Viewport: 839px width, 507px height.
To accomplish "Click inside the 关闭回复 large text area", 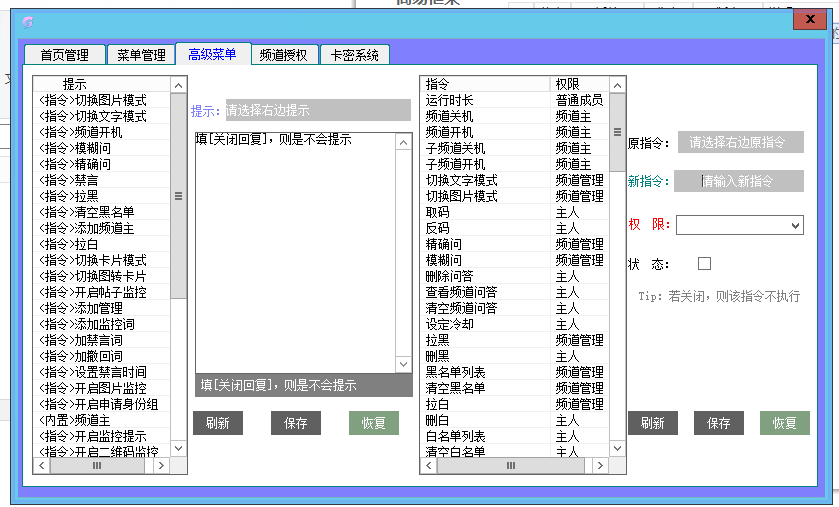I will click(295, 252).
